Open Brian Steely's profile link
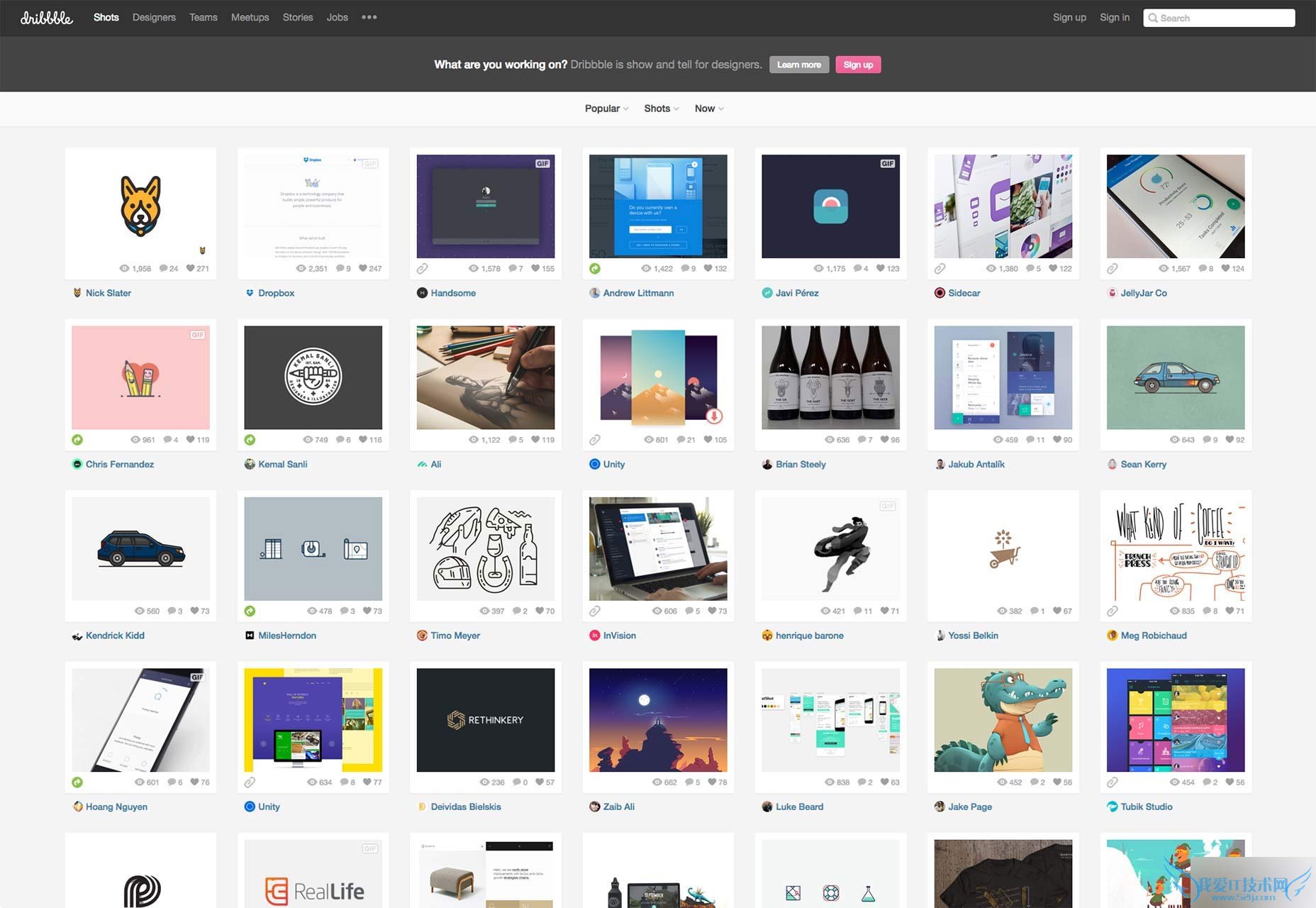Screen dimensions: 1316x908 [x=801, y=464]
